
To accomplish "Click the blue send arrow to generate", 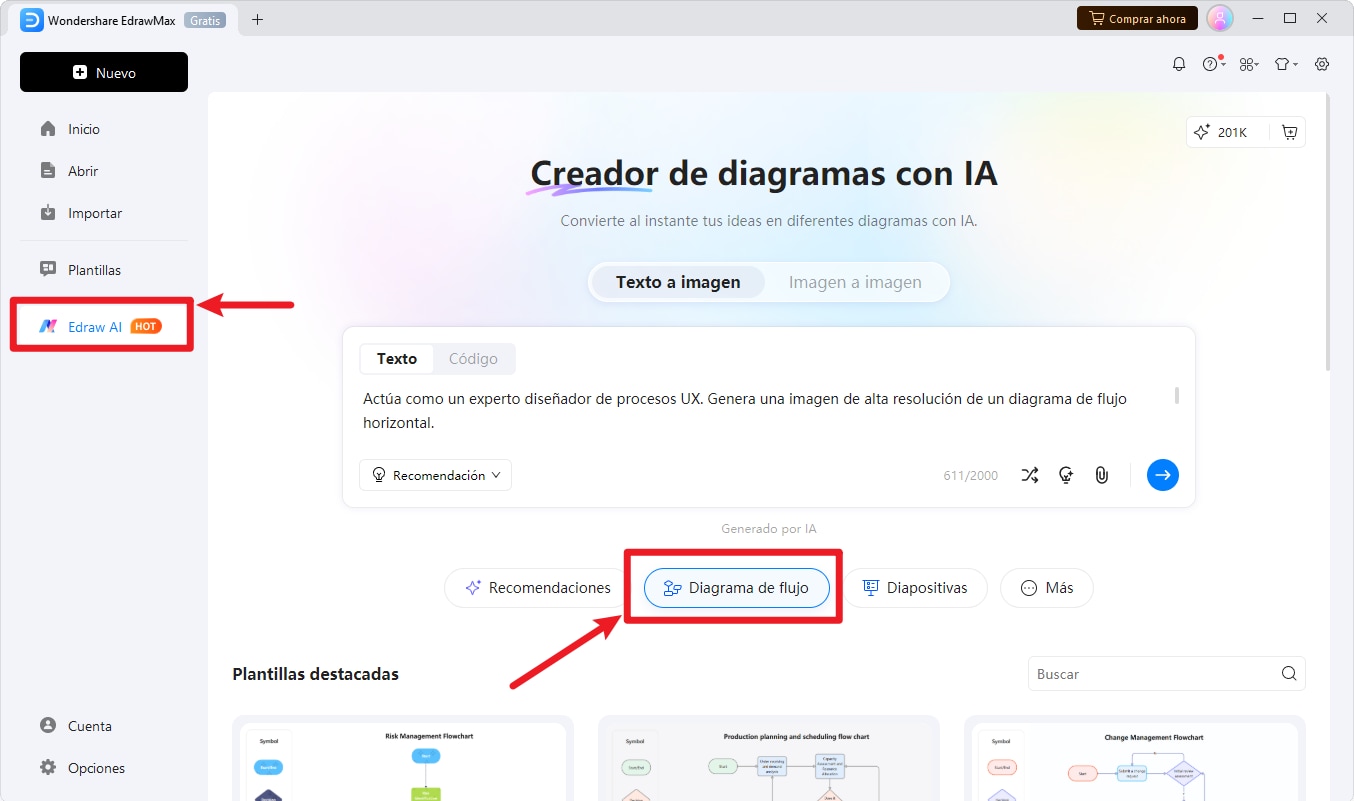I will point(1162,475).
